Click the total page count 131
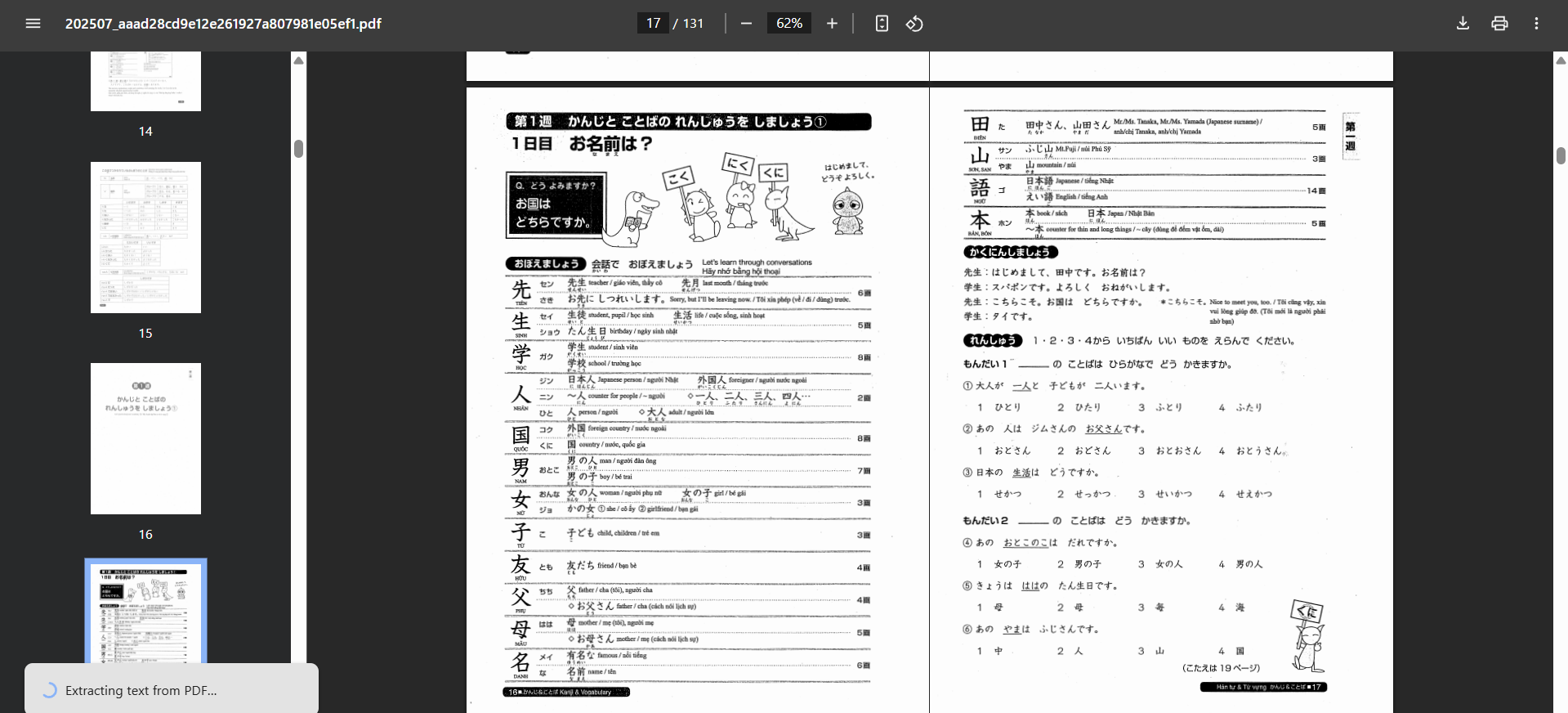Screen dimensions: 1568x713 coord(693,24)
